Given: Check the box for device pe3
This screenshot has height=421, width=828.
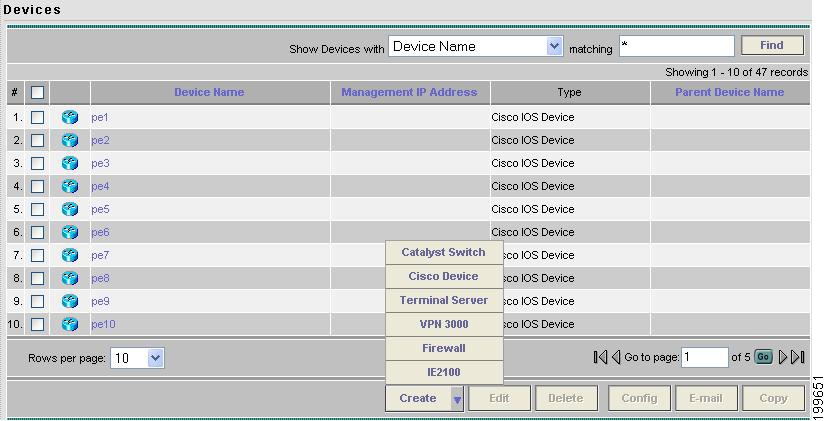Looking at the screenshot, I should (37, 163).
